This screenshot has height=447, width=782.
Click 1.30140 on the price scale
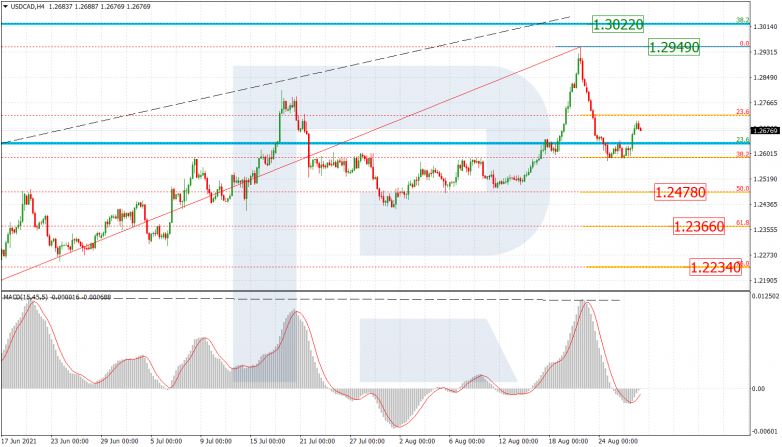pos(766,26)
